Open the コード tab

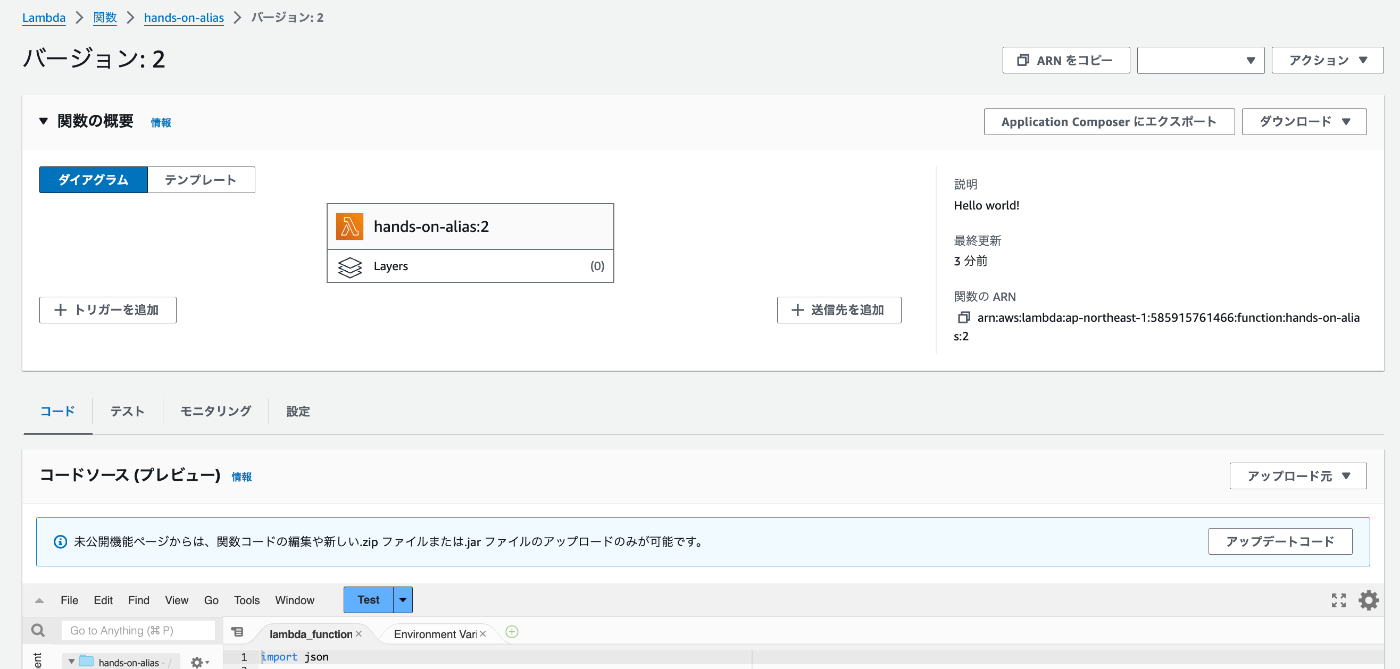(x=57, y=411)
